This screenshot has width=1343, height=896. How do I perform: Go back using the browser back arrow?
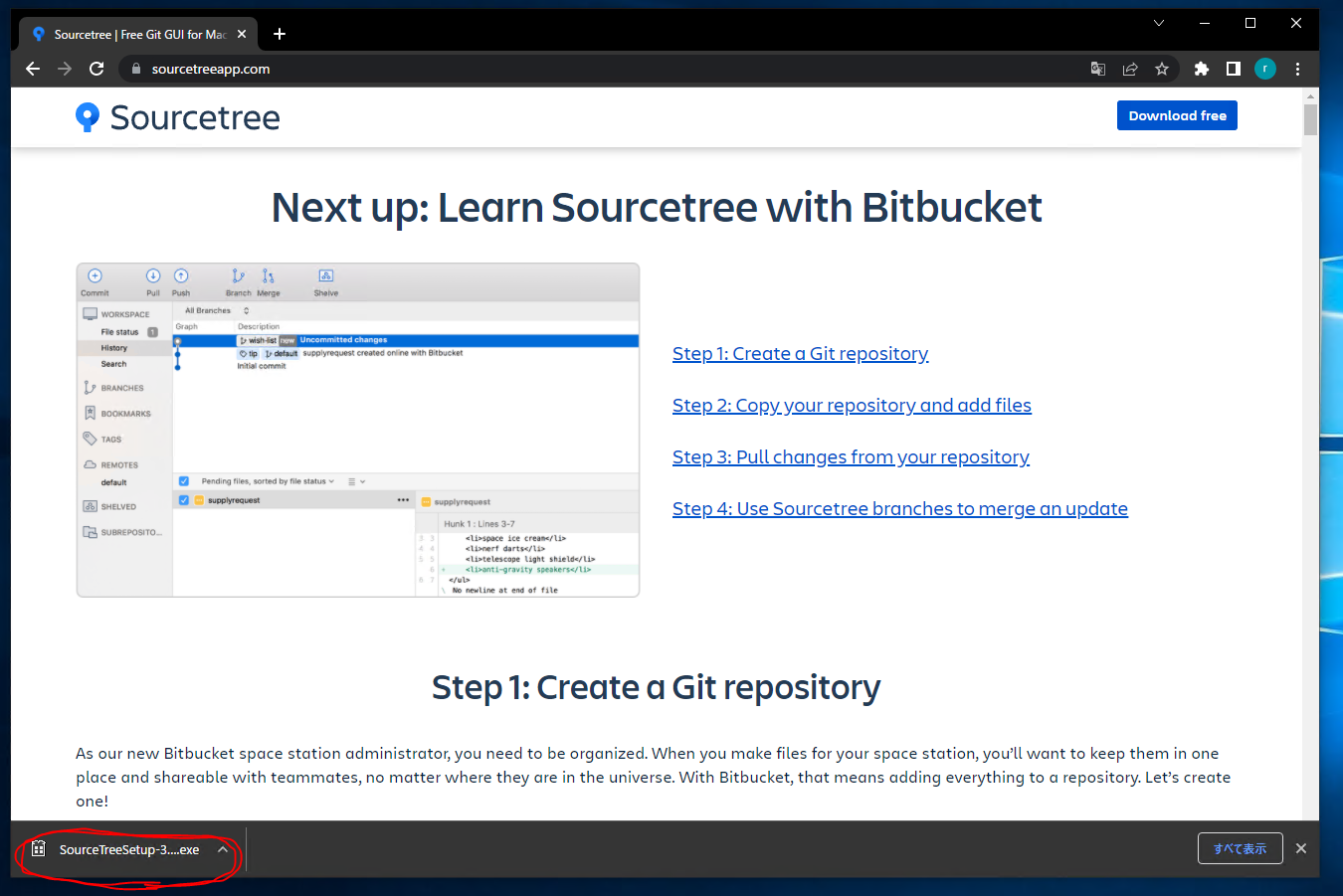[x=33, y=69]
